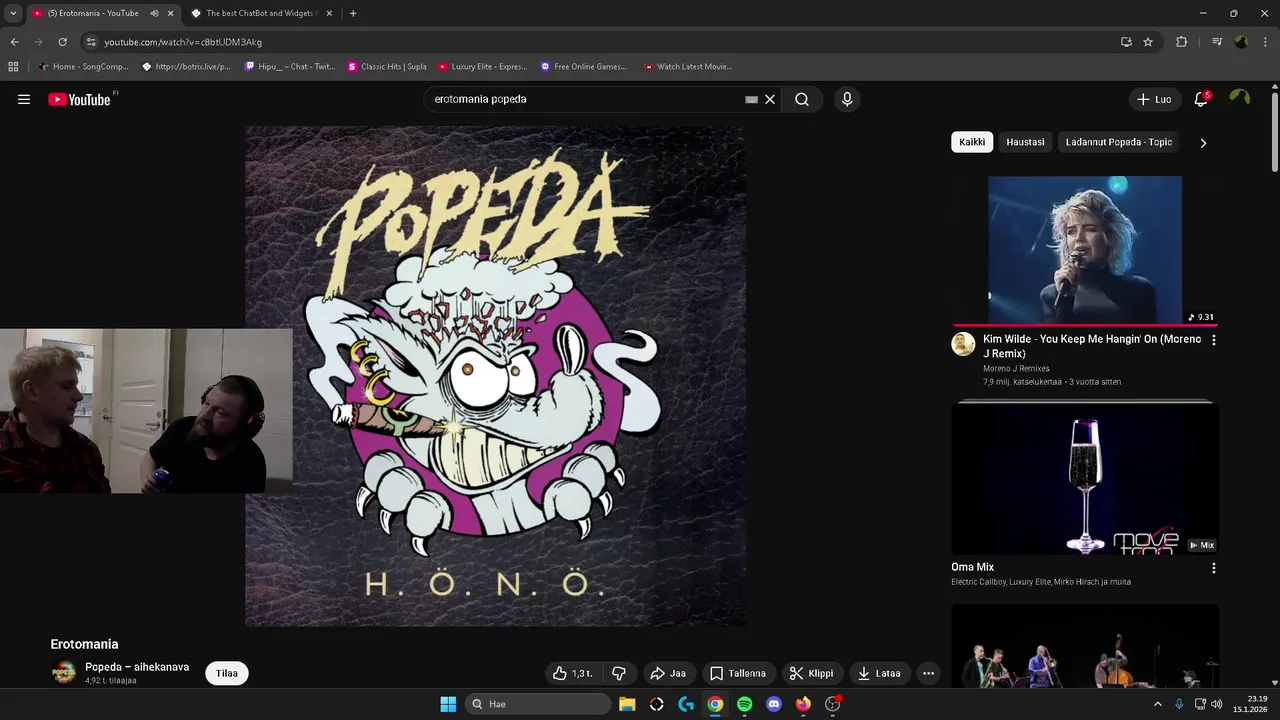
Task: Expand the browser tab search dropdown
Action: tap(13, 13)
